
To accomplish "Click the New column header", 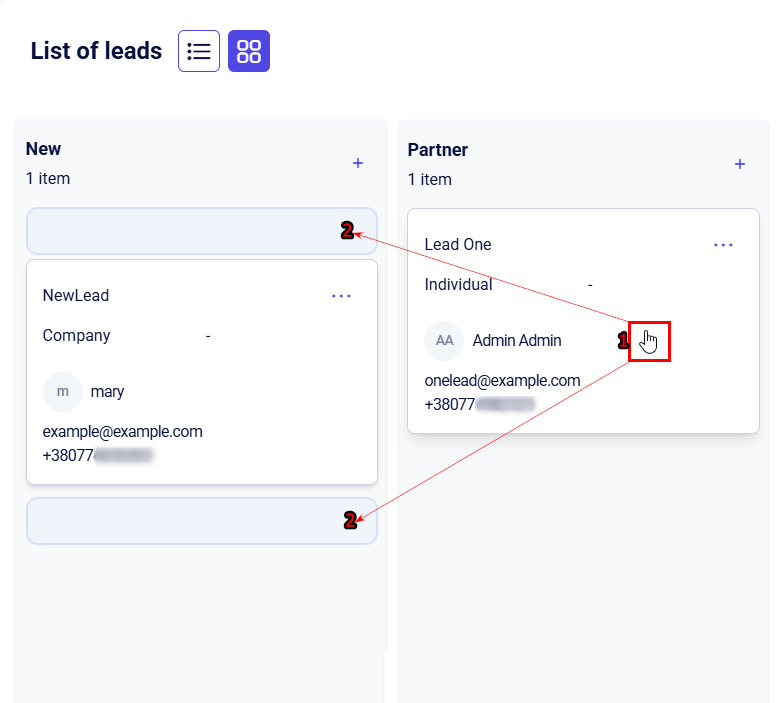I will click(x=44, y=149).
